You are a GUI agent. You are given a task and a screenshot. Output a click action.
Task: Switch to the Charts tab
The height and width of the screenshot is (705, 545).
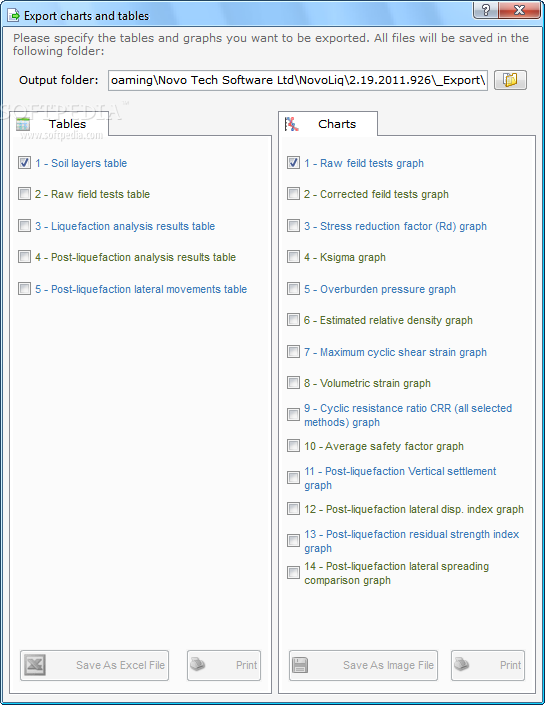(328, 124)
